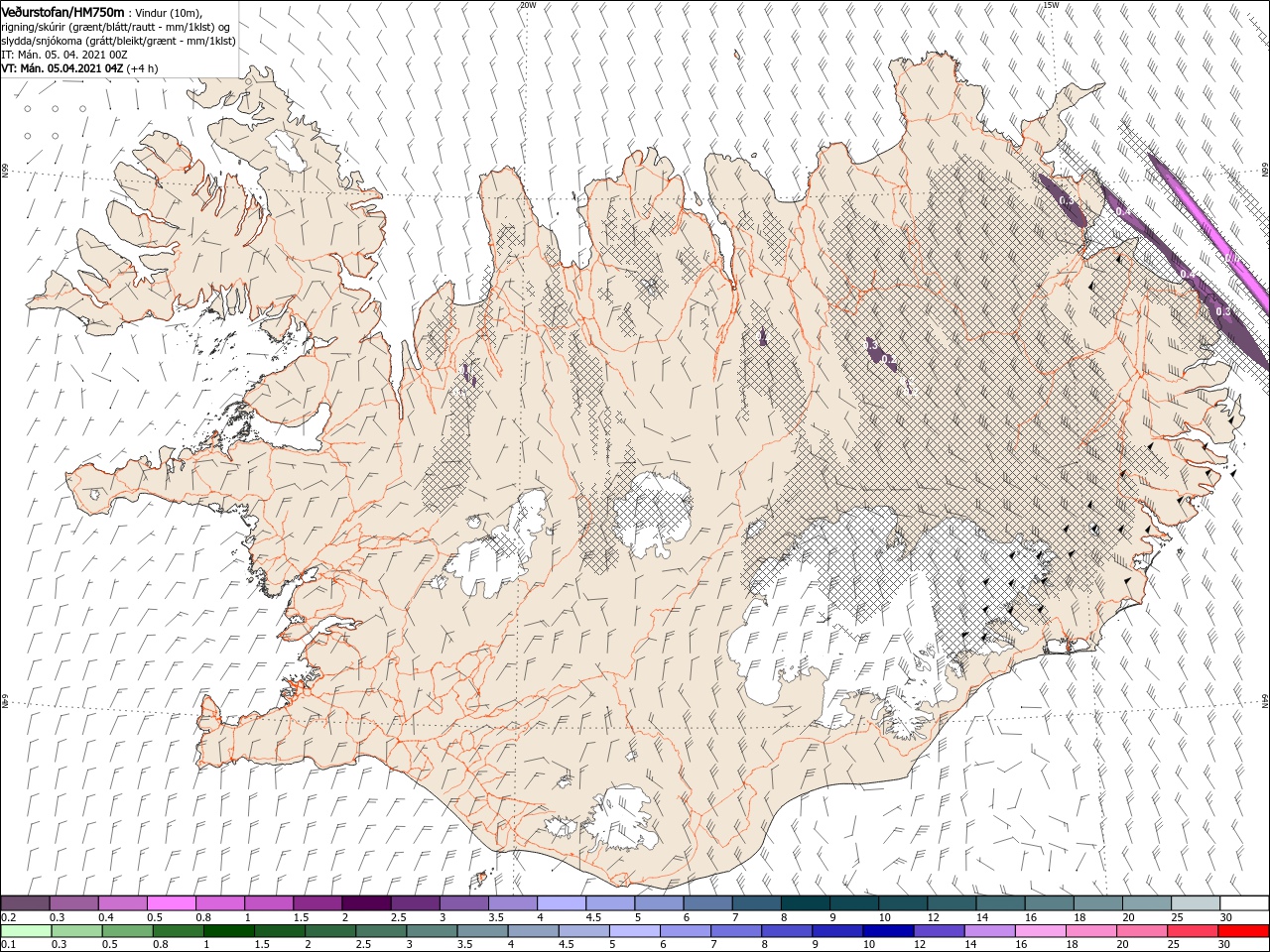Select the dusky purple 0.2 legend swatch

25,903
